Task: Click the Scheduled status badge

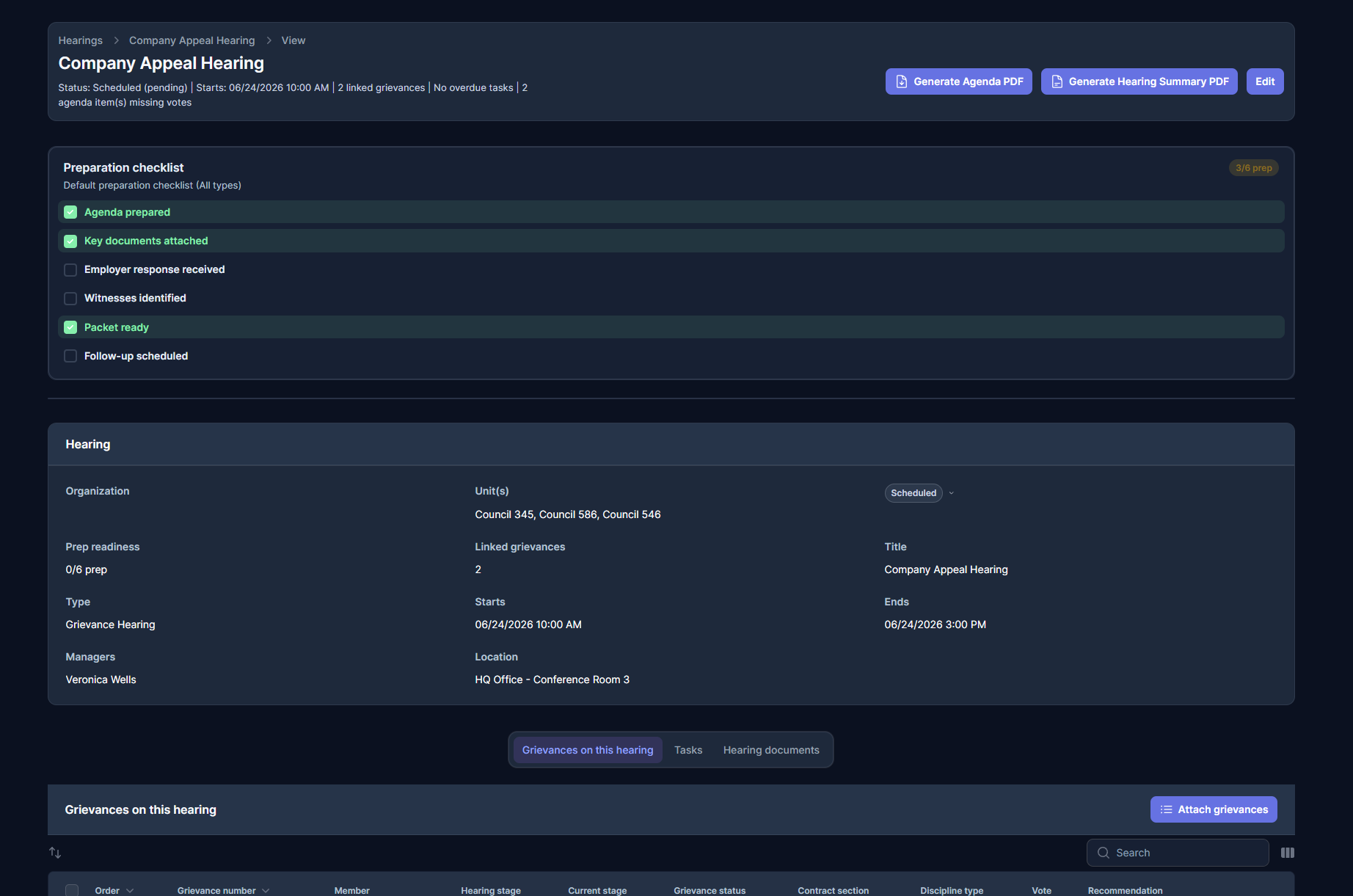Action: (x=913, y=493)
